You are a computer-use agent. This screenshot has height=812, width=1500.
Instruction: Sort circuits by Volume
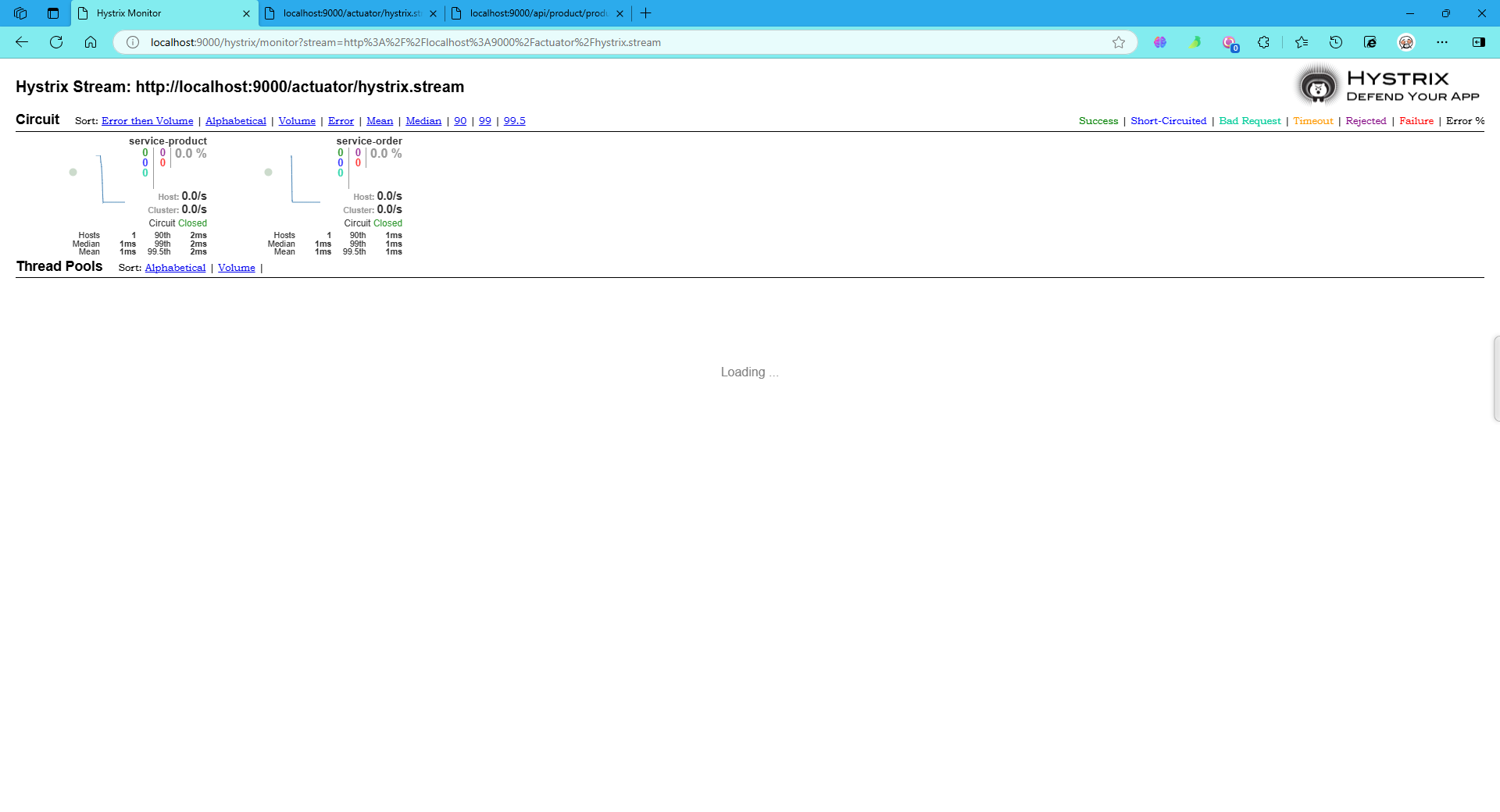297,121
